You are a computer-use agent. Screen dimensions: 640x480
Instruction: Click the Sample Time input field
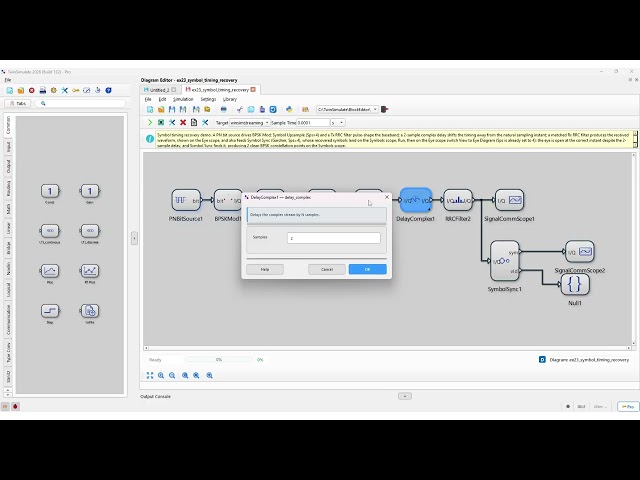click(313, 122)
